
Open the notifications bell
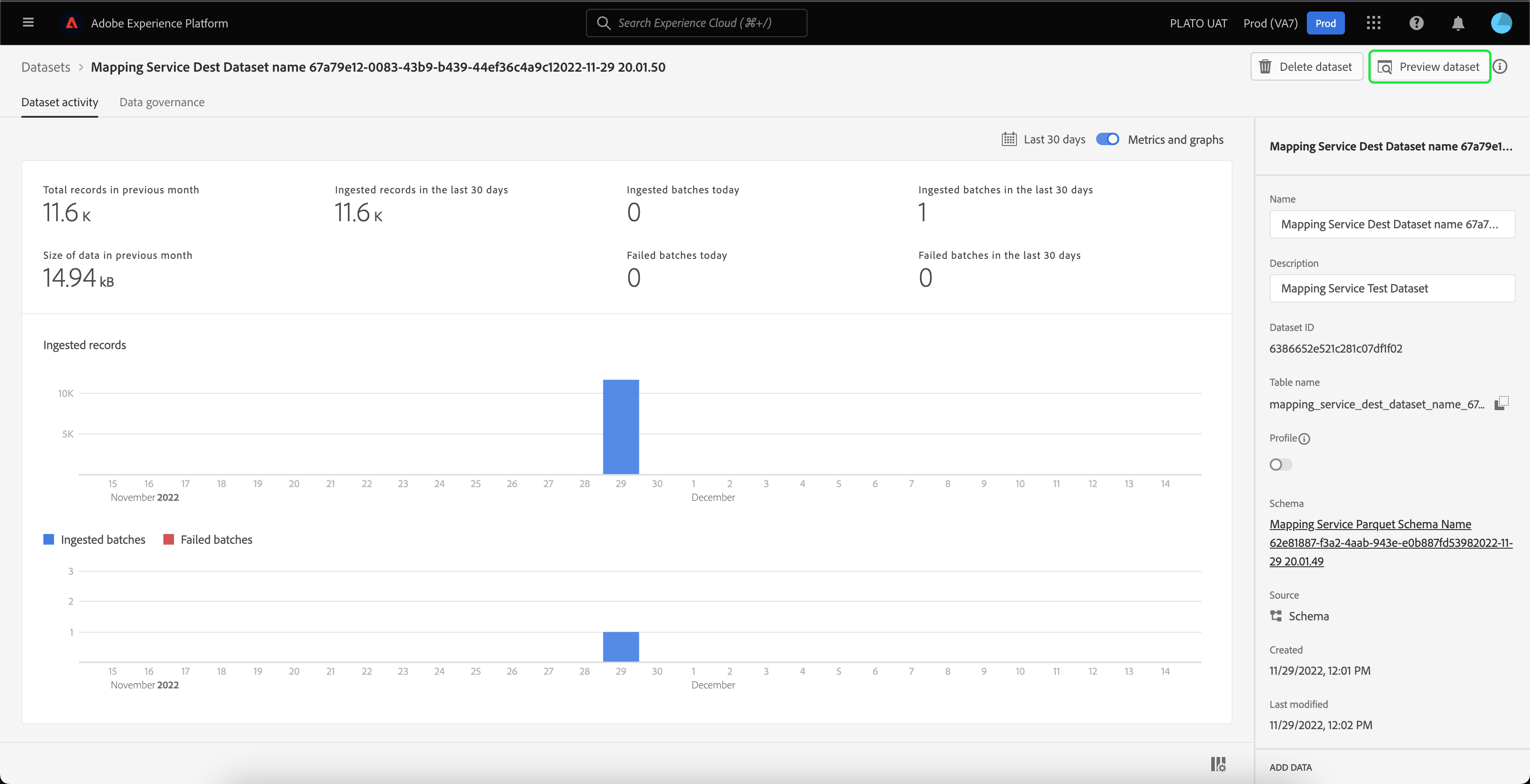point(1457,23)
